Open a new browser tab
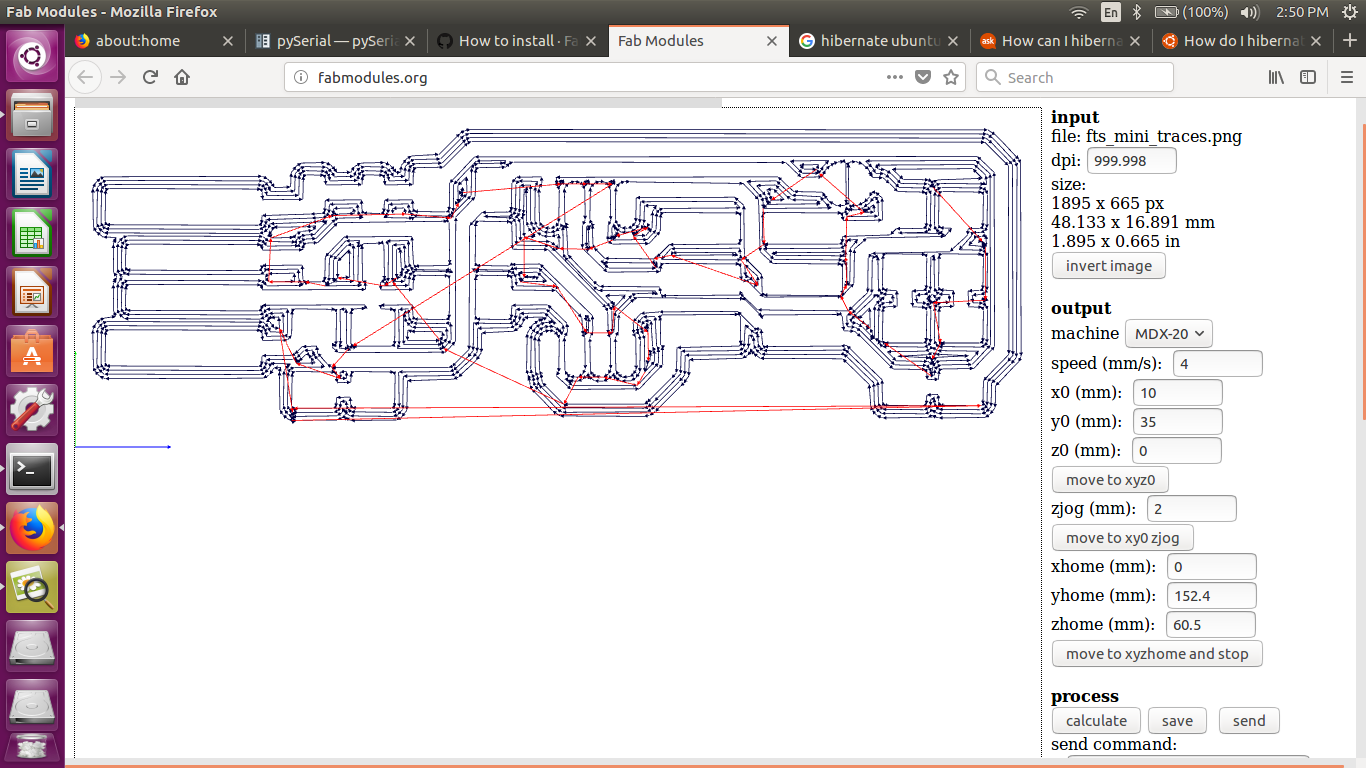The width and height of the screenshot is (1366, 768). coord(1349,41)
